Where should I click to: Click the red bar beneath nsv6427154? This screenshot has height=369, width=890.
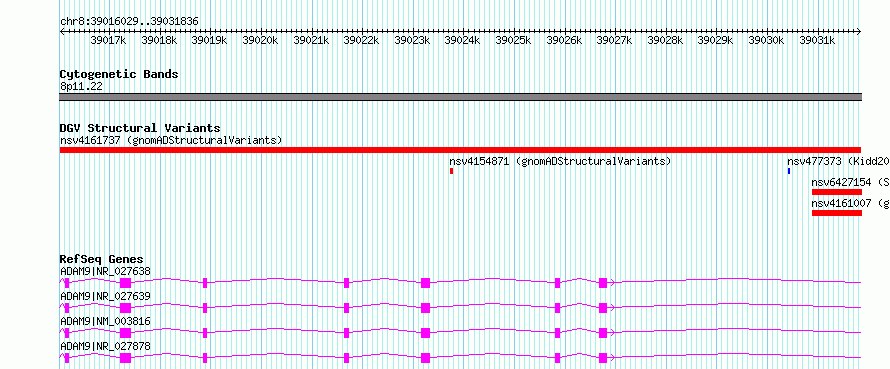pos(837,192)
